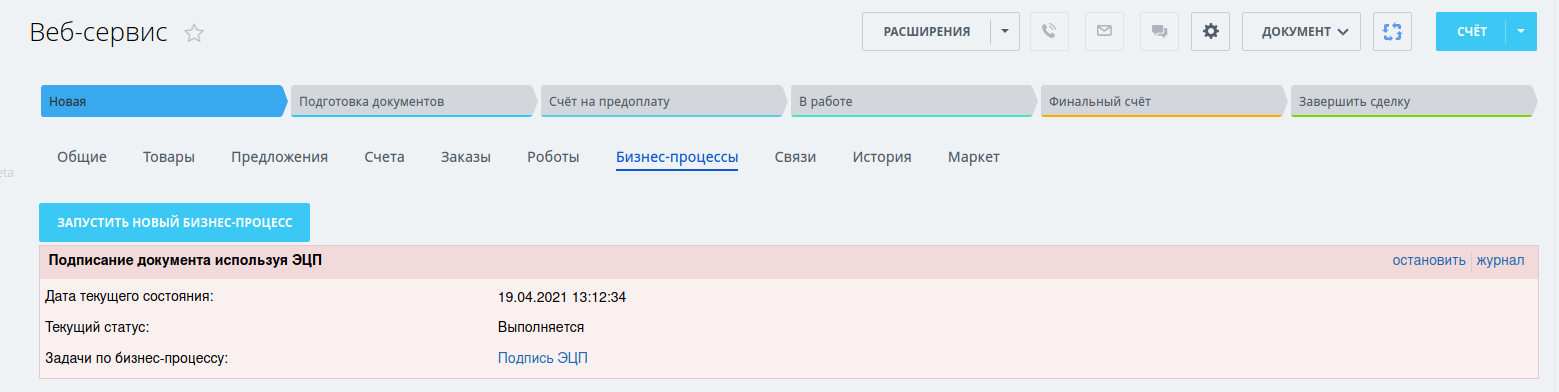The image size is (1559, 392).
Task: Click the Счёт button
Action: point(1471,31)
